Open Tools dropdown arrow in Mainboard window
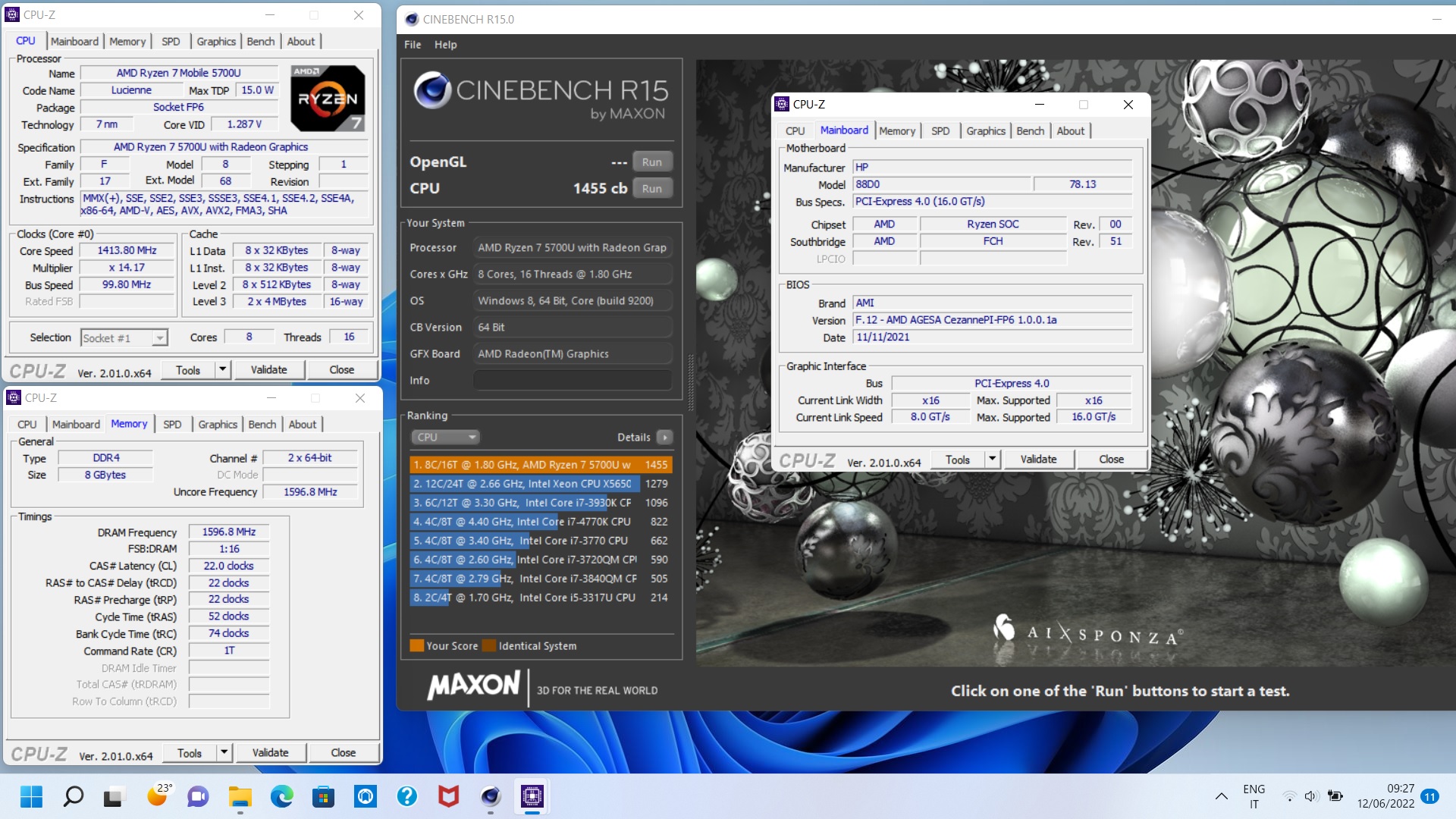The width and height of the screenshot is (1456, 819). click(992, 459)
